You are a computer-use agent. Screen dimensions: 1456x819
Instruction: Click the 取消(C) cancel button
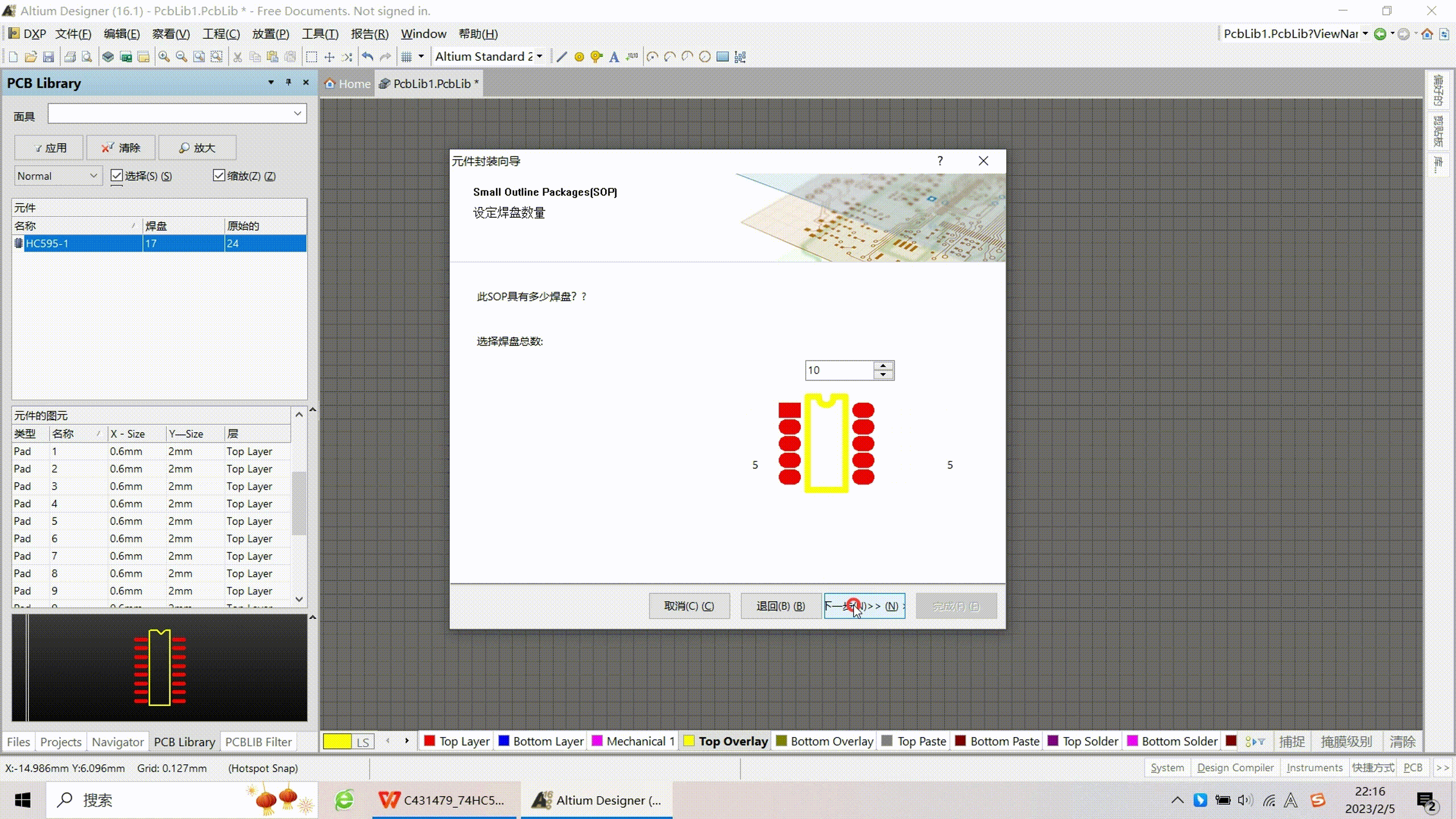coord(689,606)
